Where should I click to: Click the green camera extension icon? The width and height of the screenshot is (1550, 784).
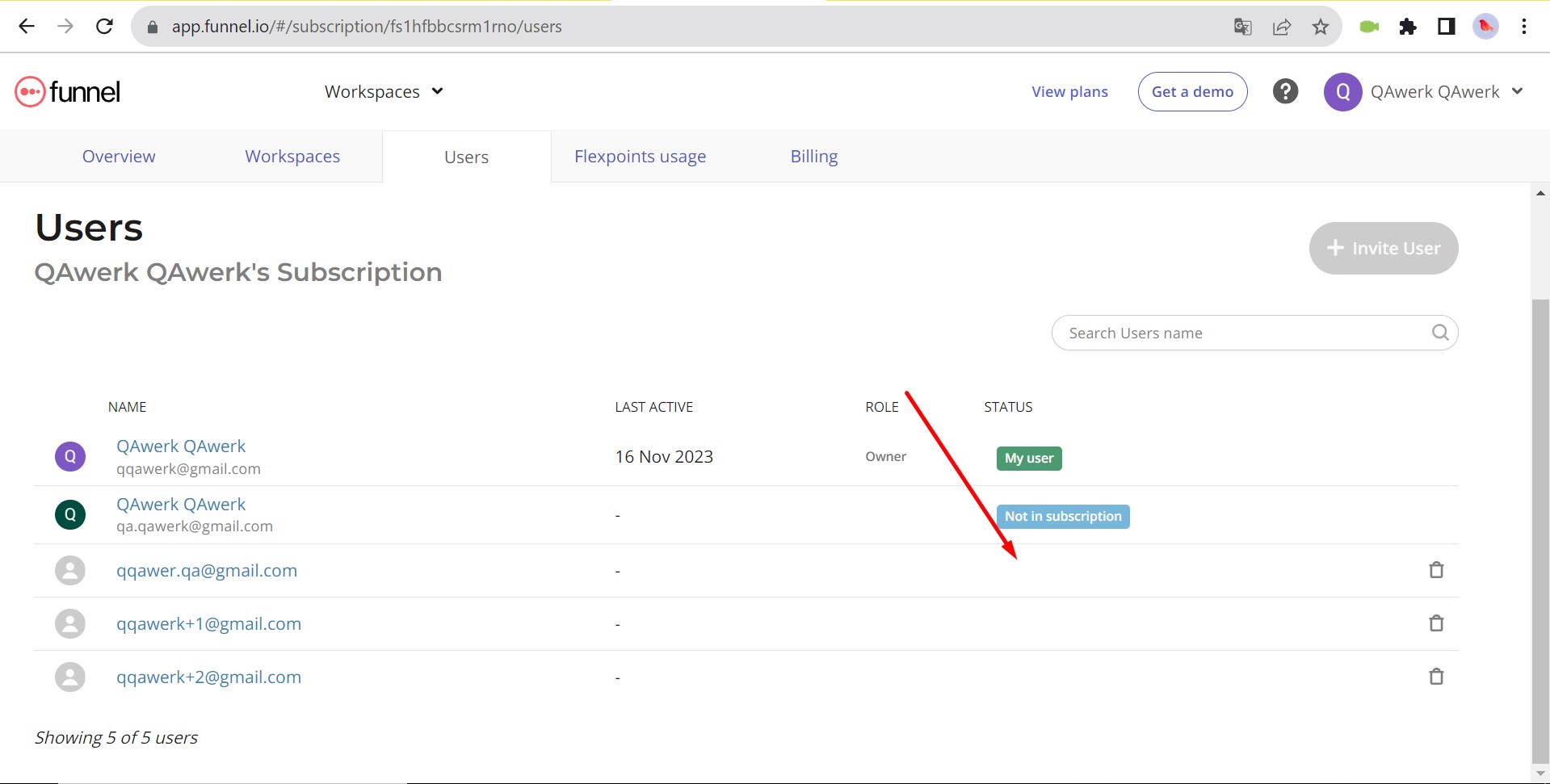tap(1369, 27)
